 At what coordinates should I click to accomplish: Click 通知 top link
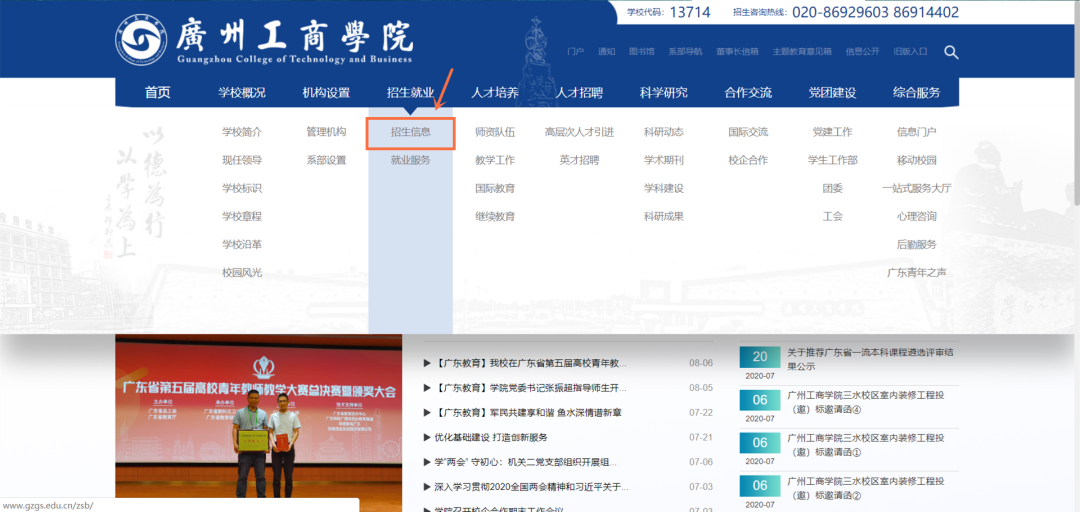tap(606, 52)
